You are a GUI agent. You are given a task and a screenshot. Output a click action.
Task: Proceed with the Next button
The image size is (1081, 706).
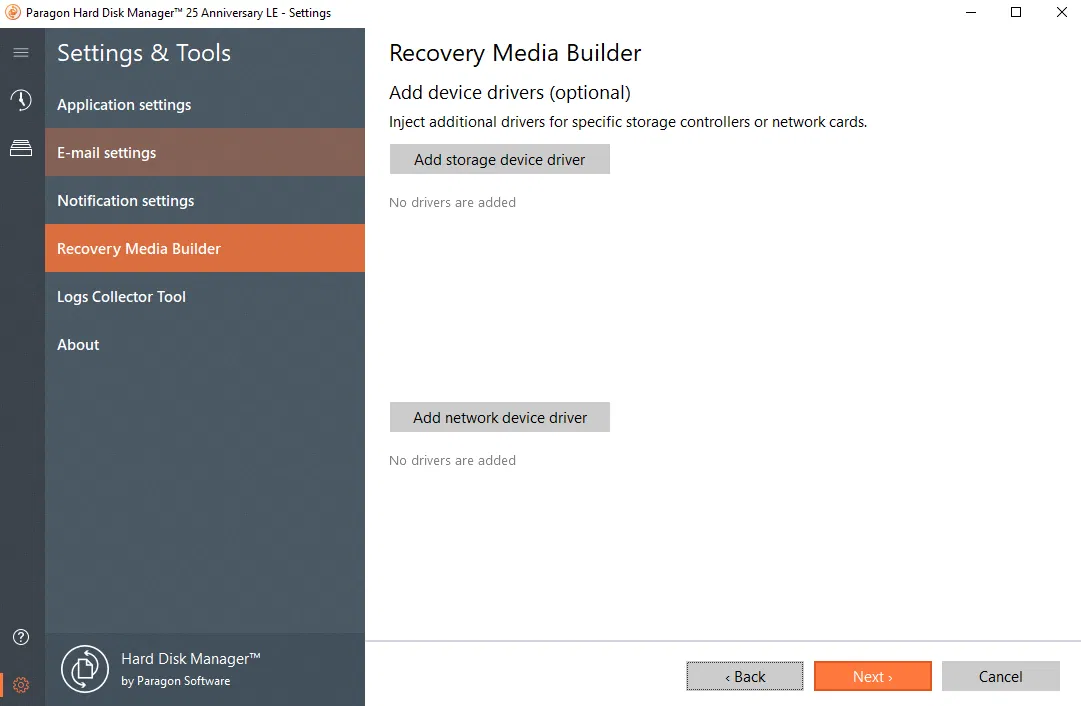pos(873,676)
